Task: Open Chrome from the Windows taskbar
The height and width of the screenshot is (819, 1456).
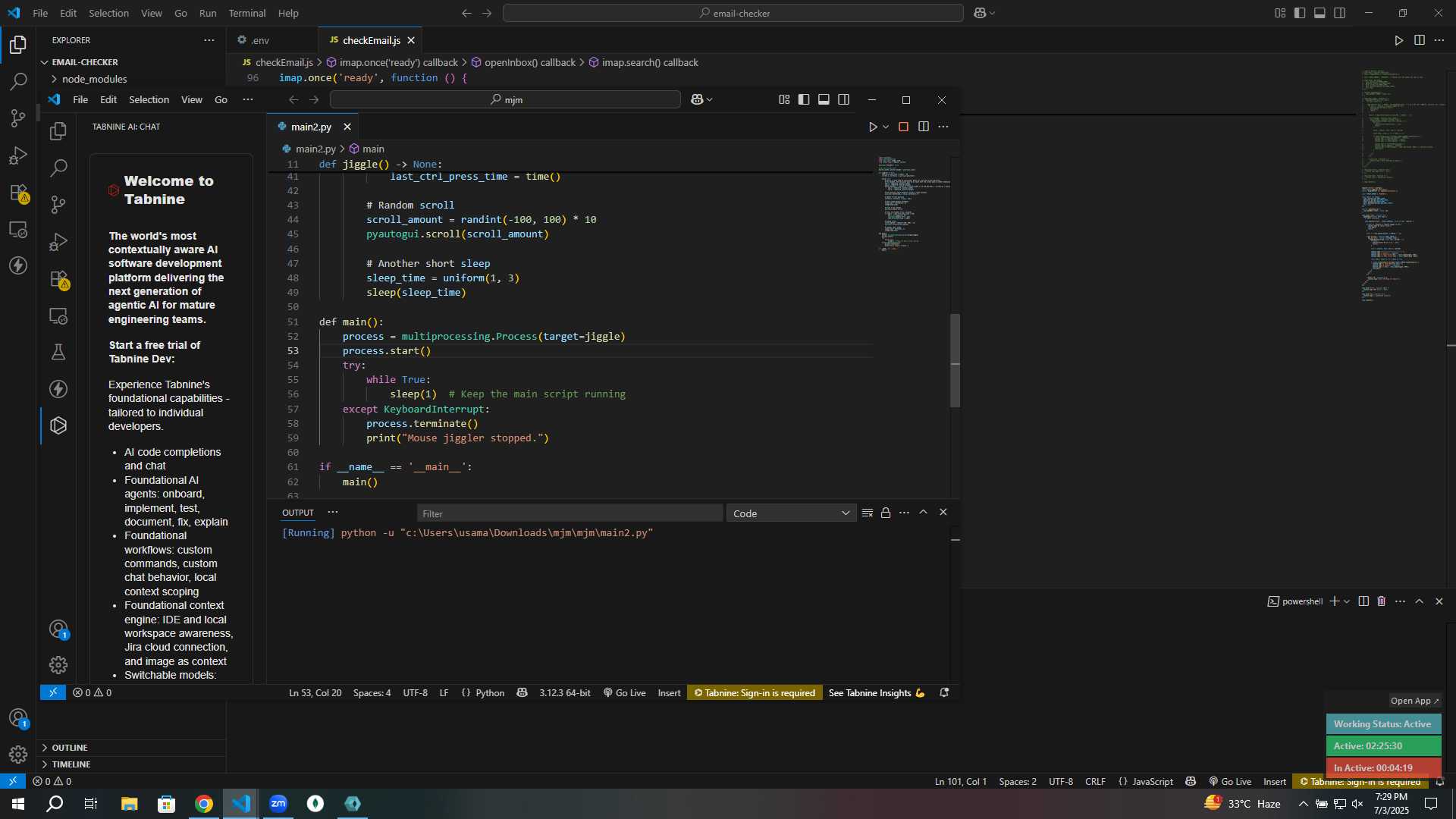Action: coord(203,804)
